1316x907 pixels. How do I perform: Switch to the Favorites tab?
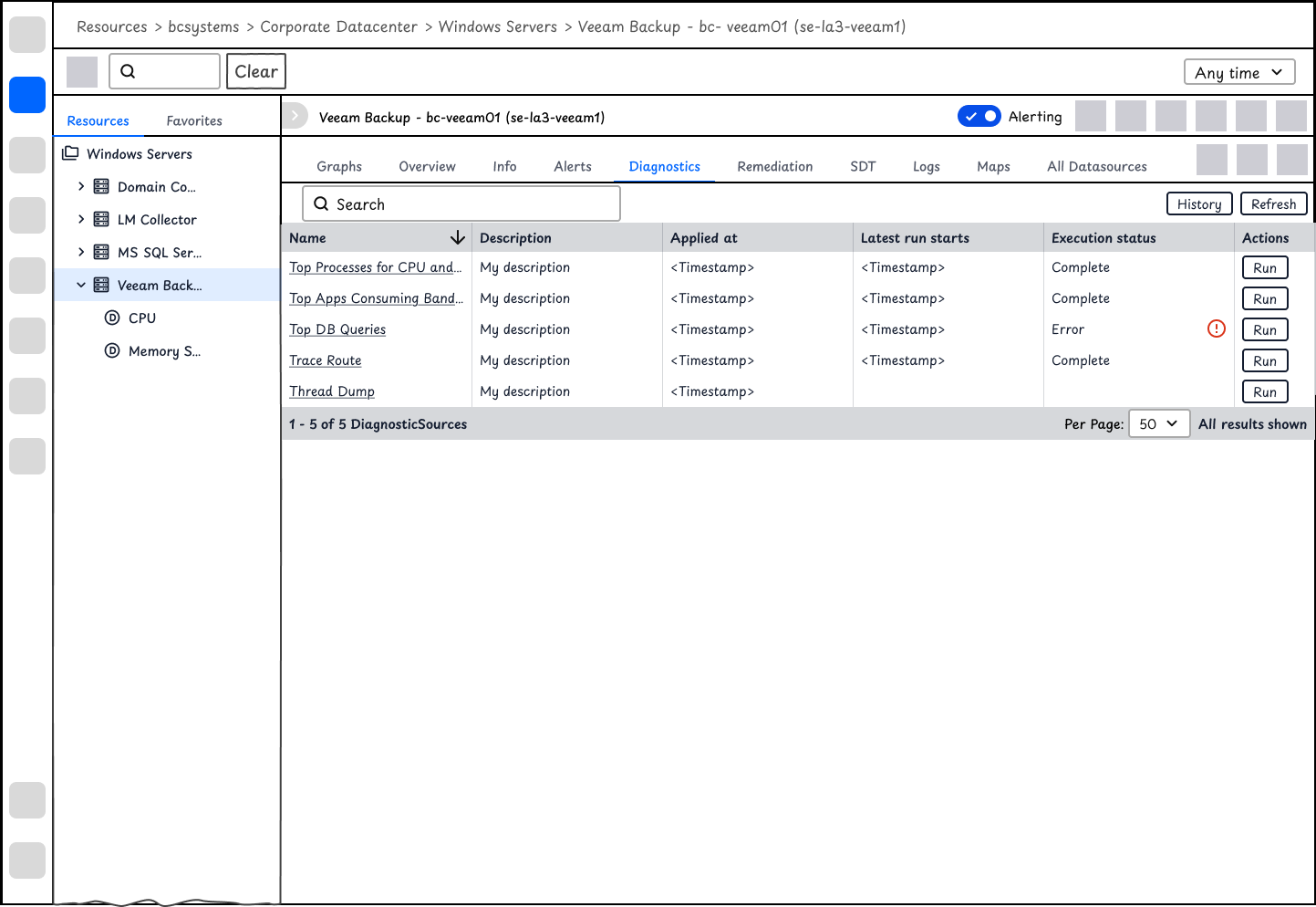click(194, 120)
